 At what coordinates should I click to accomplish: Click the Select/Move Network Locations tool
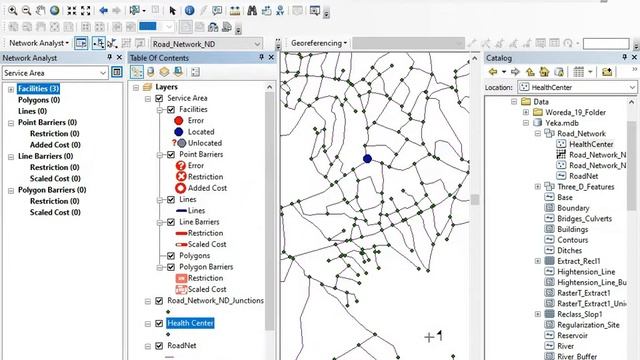(x=112, y=43)
